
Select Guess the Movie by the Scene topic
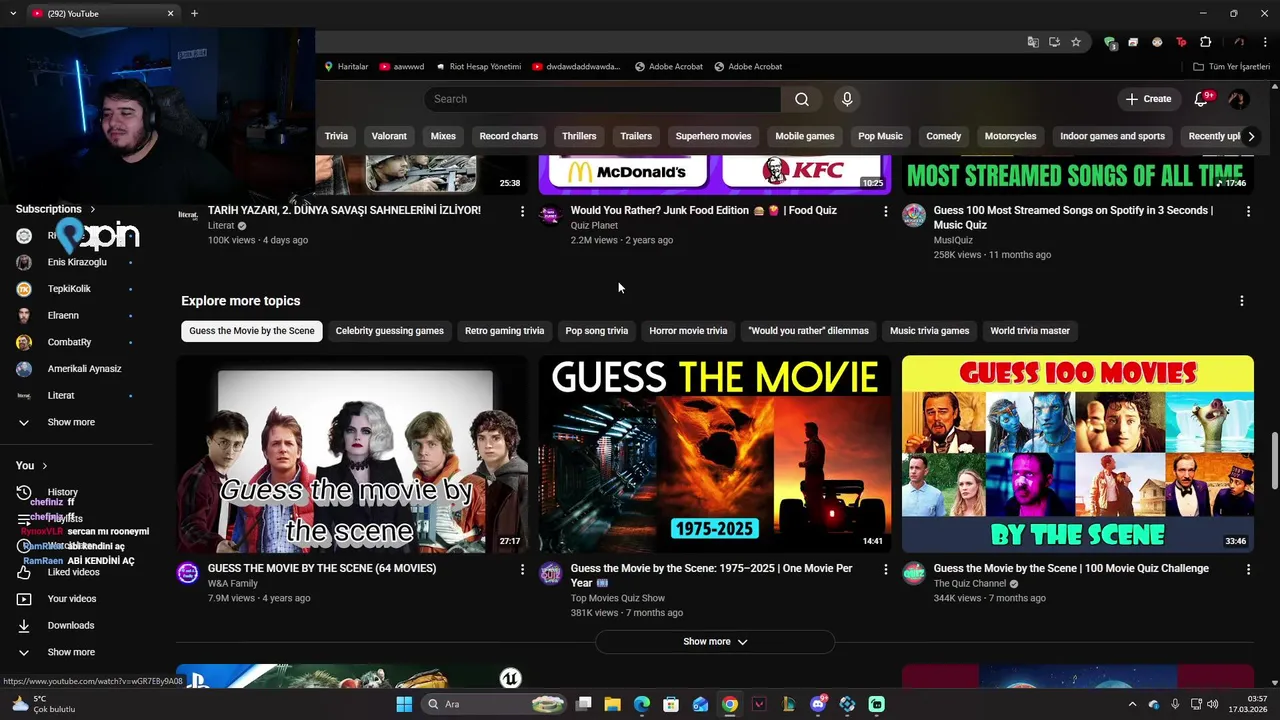pyautogui.click(x=252, y=331)
